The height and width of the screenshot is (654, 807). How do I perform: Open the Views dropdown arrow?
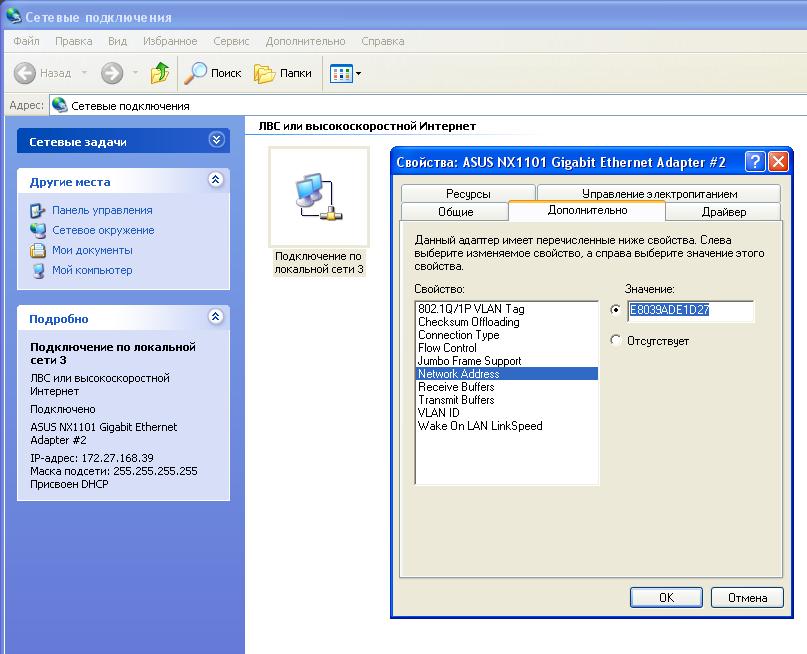pyautogui.click(x=358, y=74)
